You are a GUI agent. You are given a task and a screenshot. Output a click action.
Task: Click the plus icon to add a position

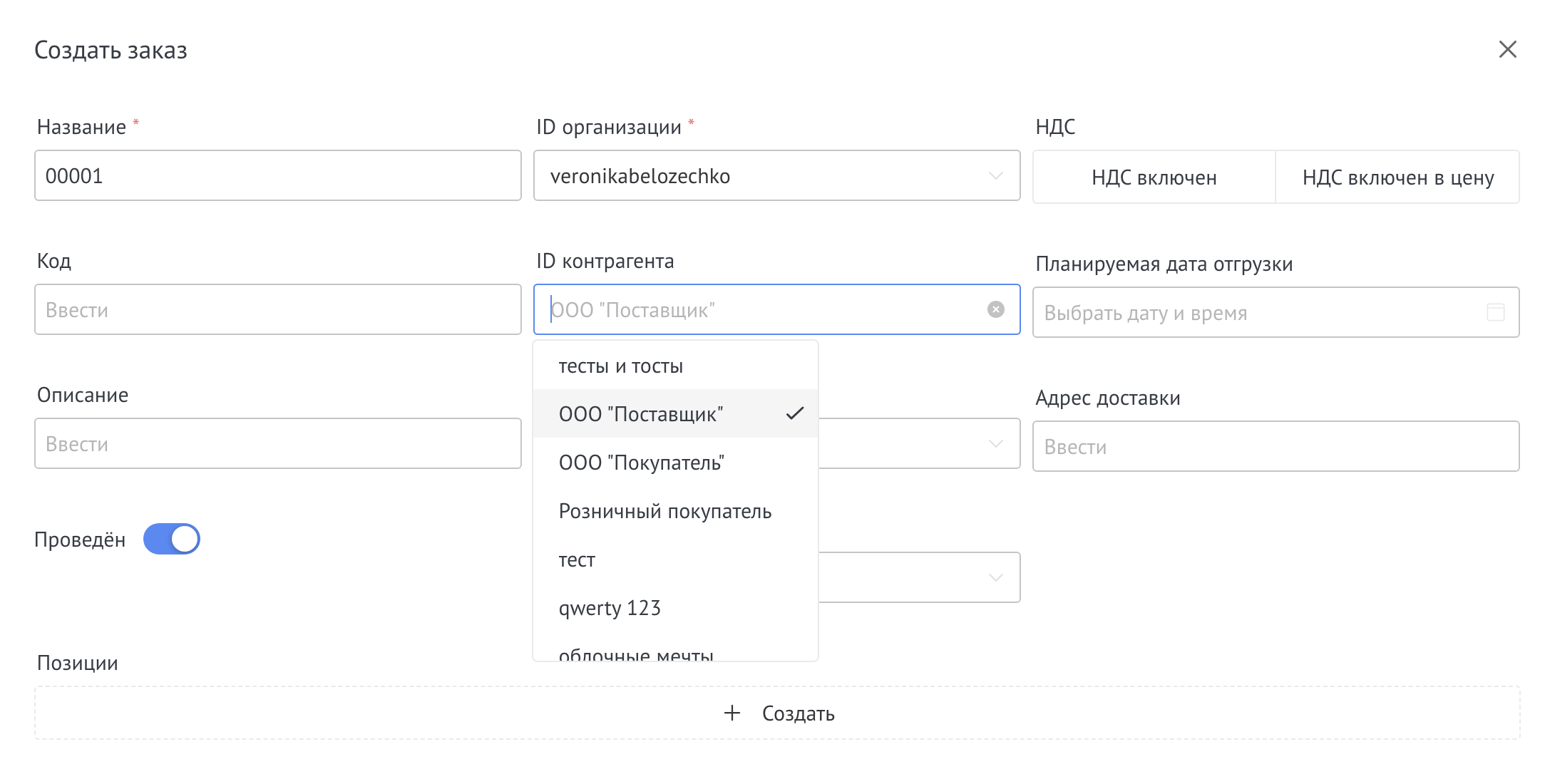[x=732, y=713]
